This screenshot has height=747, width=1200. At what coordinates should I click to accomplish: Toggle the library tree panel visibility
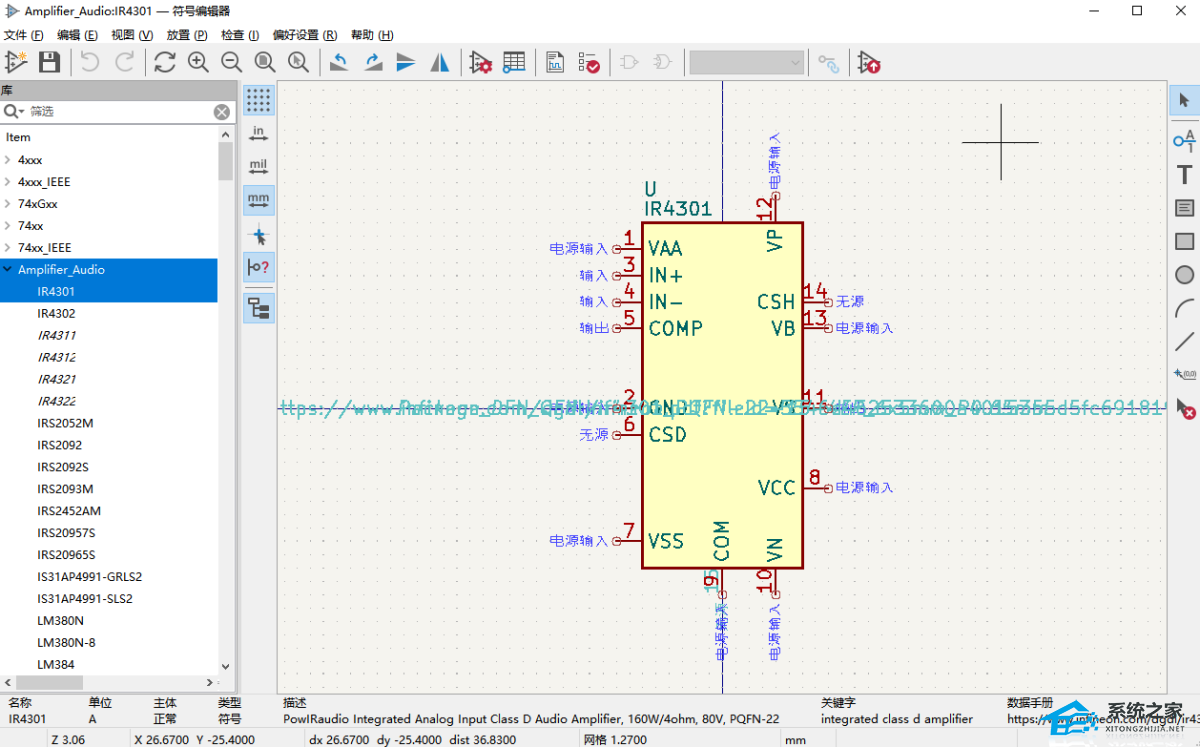(259, 308)
